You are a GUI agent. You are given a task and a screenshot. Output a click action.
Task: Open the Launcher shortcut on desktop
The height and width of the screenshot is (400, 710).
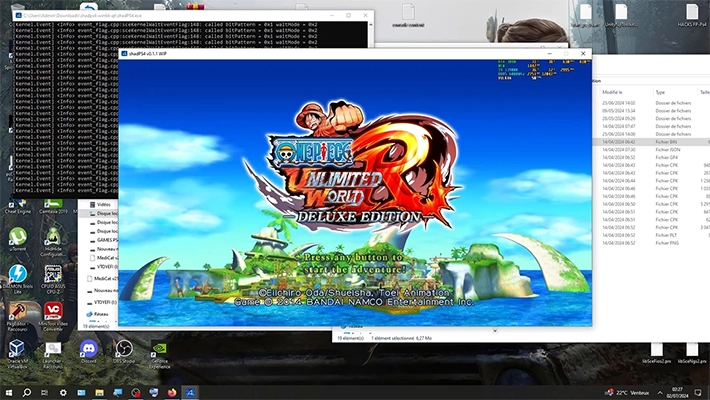point(53,354)
